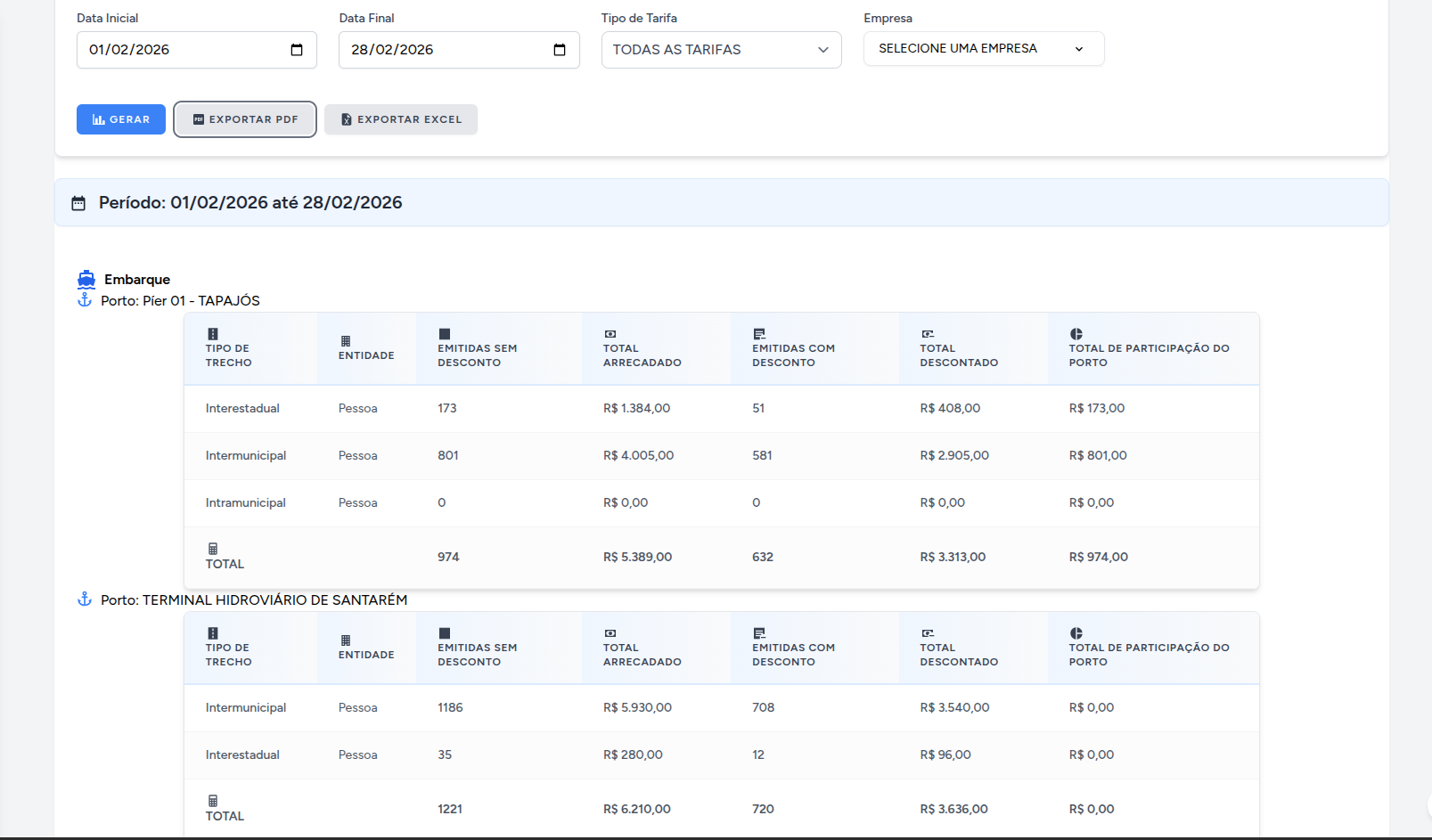Click anchor icon beside Terminal Hidroviário de Santarém
Viewport: 1432px width, 840px height.
click(x=85, y=599)
